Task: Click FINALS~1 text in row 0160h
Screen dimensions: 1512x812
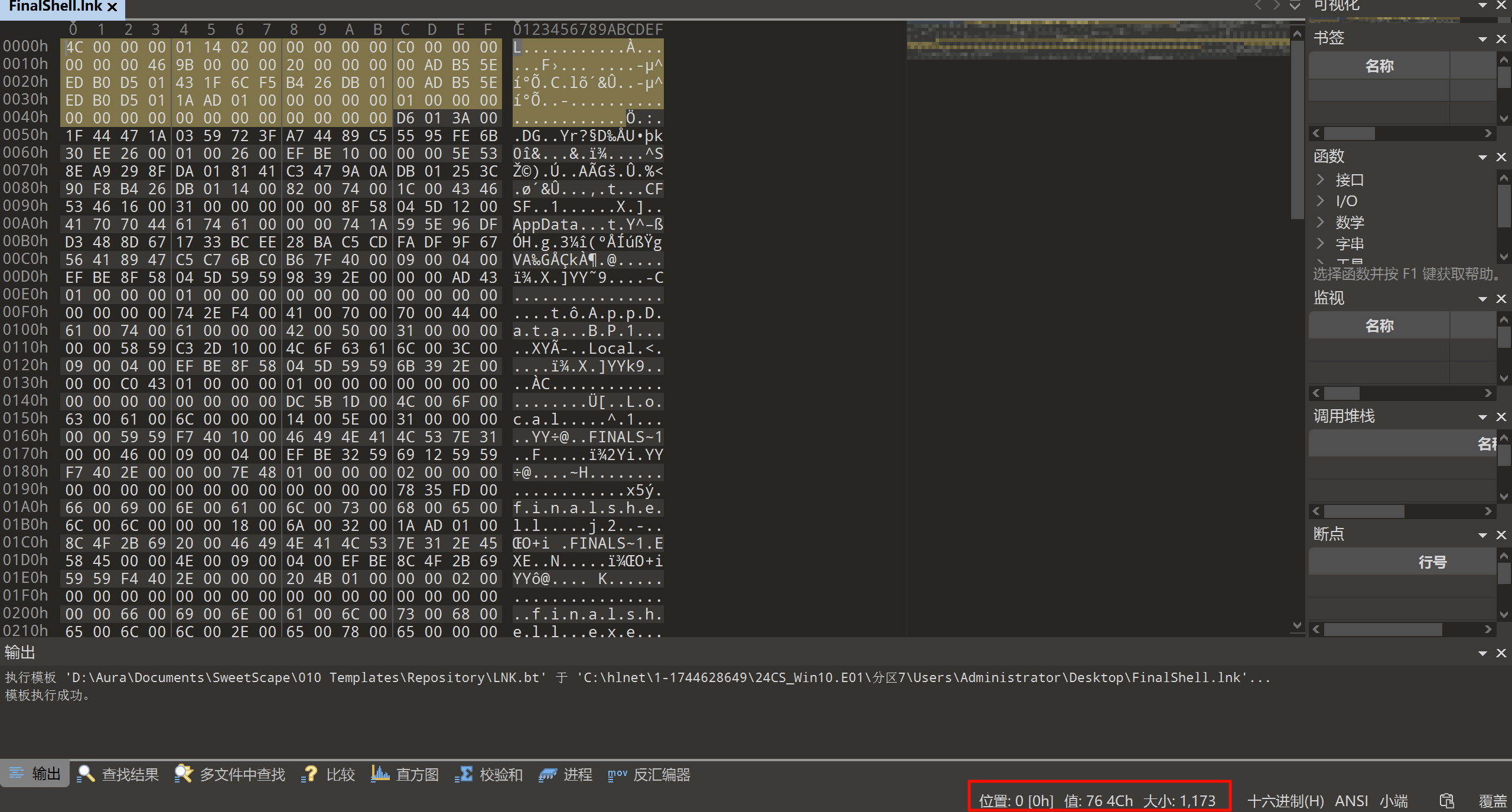Action: click(x=625, y=437)
